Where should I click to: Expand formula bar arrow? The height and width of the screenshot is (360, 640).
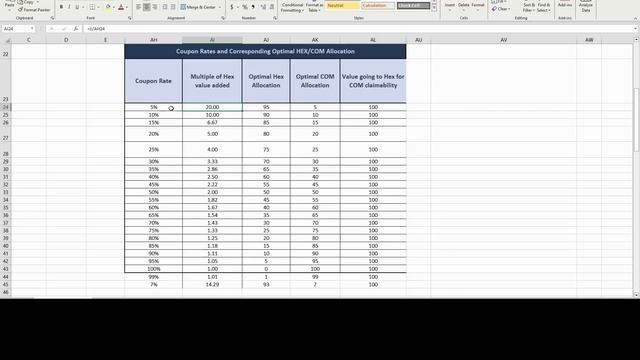click(635, 29)
